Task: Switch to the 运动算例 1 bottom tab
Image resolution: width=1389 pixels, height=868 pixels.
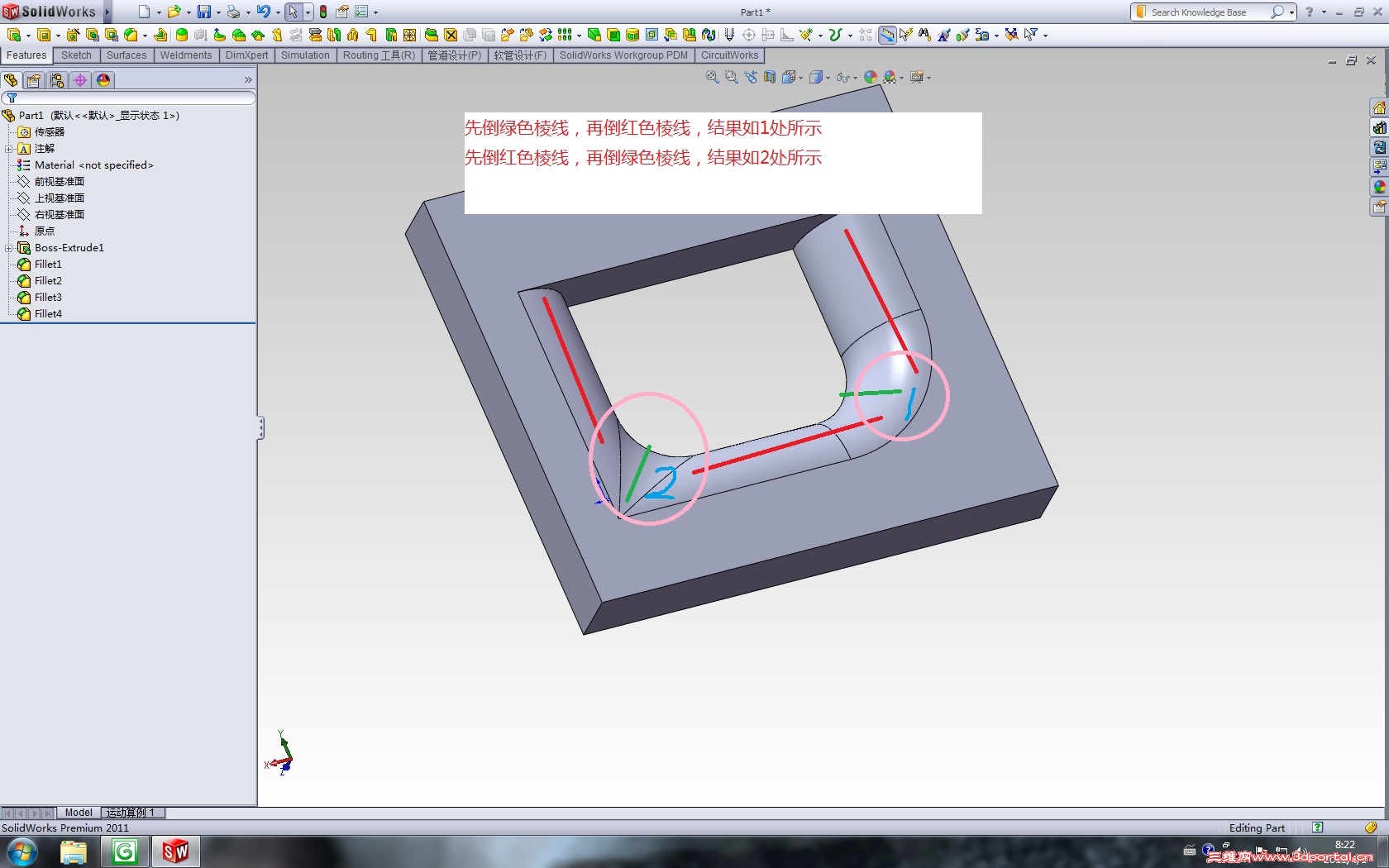Action: pos(131,813)
